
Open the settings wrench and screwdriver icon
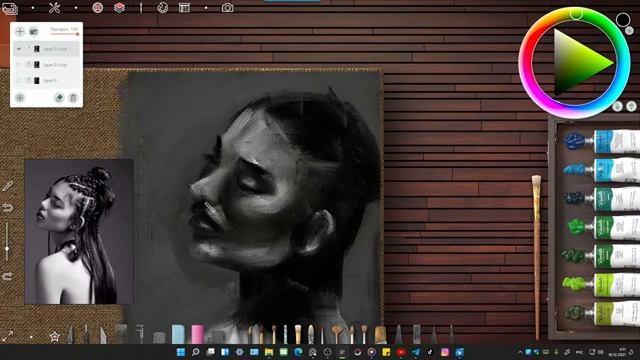point(54,7)
